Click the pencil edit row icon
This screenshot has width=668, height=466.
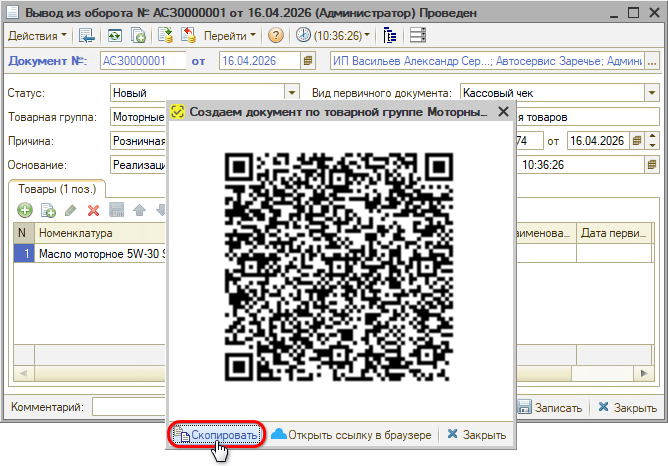click(x=70, y=211)
